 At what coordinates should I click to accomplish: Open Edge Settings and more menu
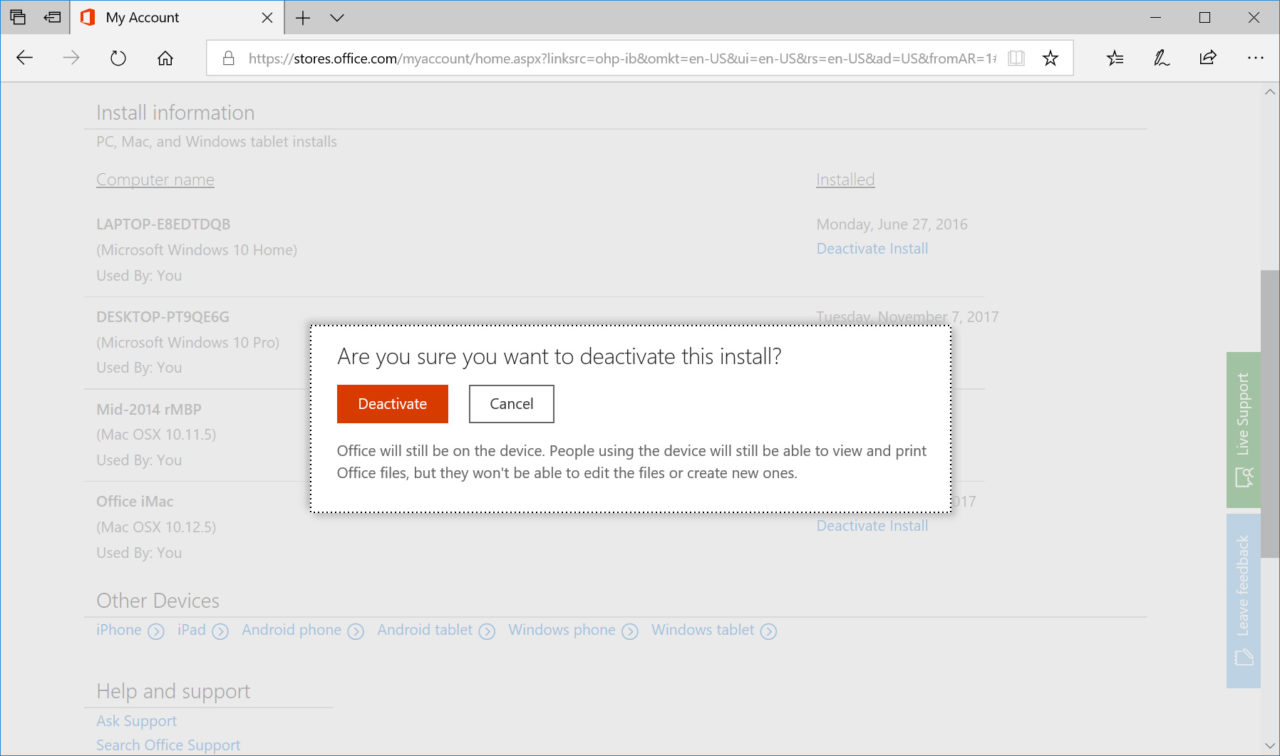[x=1256, y=58]
